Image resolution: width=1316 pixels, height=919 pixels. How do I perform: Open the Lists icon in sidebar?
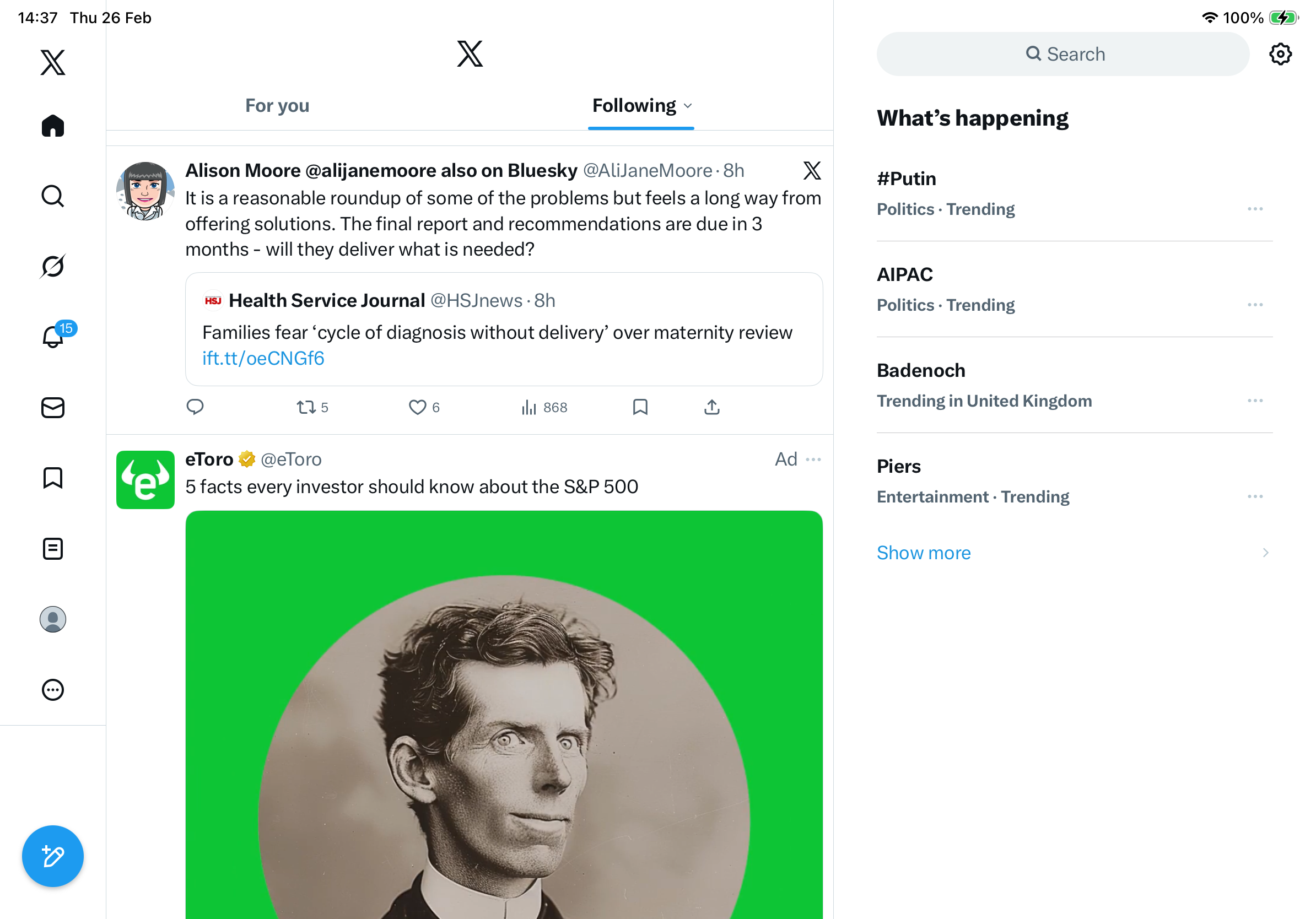[x=53, y=549]
